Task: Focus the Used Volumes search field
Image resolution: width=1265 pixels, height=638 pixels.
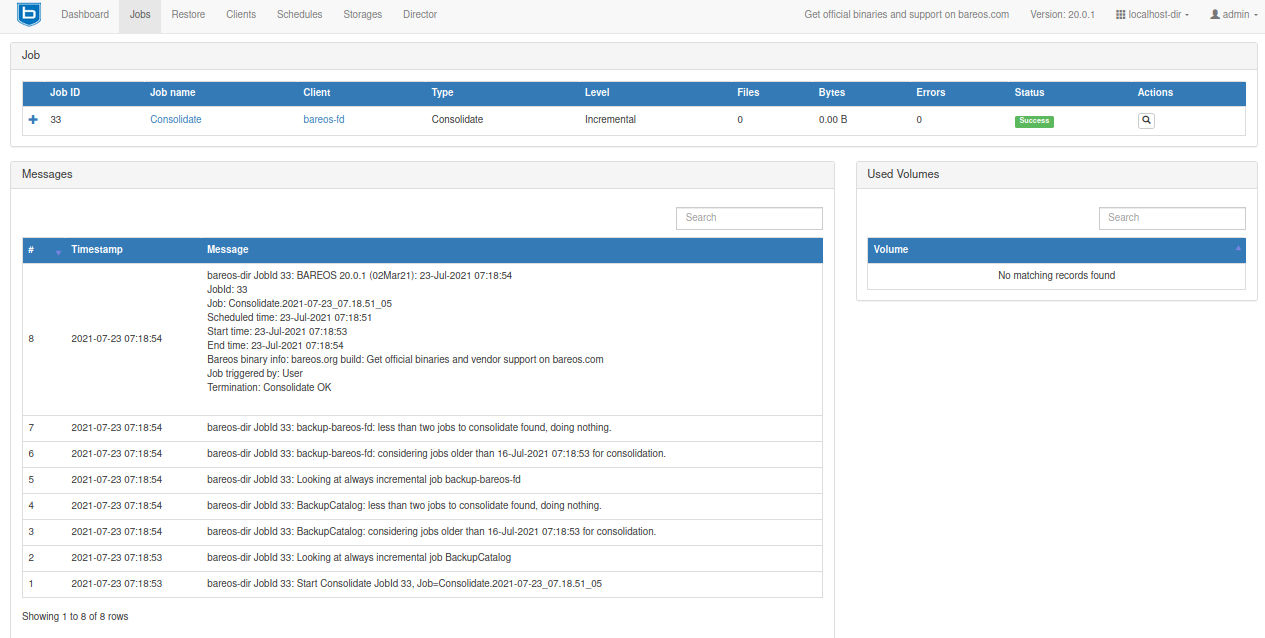Action: [x=1172, y=218]
